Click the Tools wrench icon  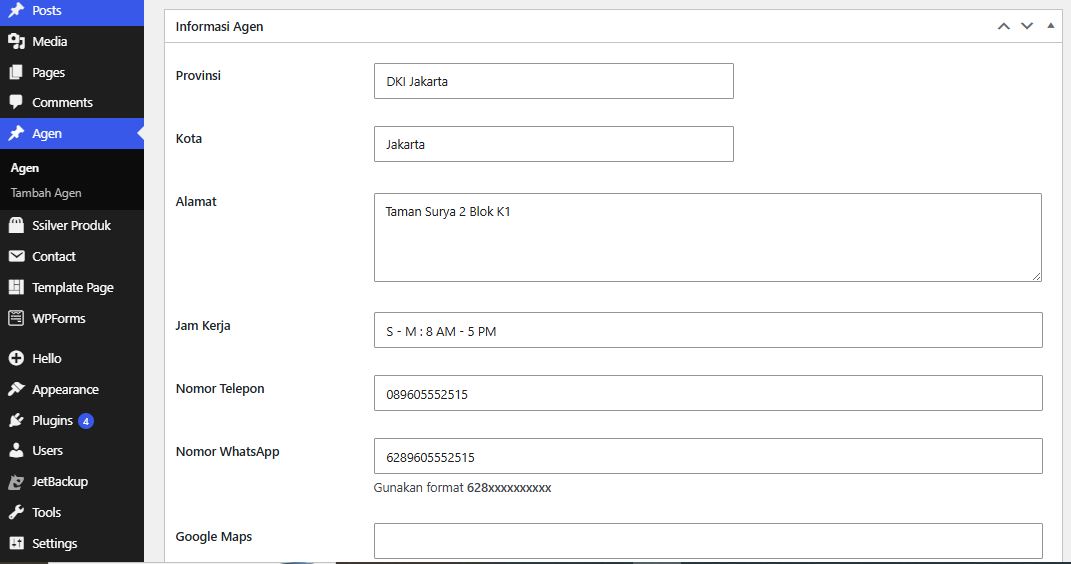click(x=16, y=512)
